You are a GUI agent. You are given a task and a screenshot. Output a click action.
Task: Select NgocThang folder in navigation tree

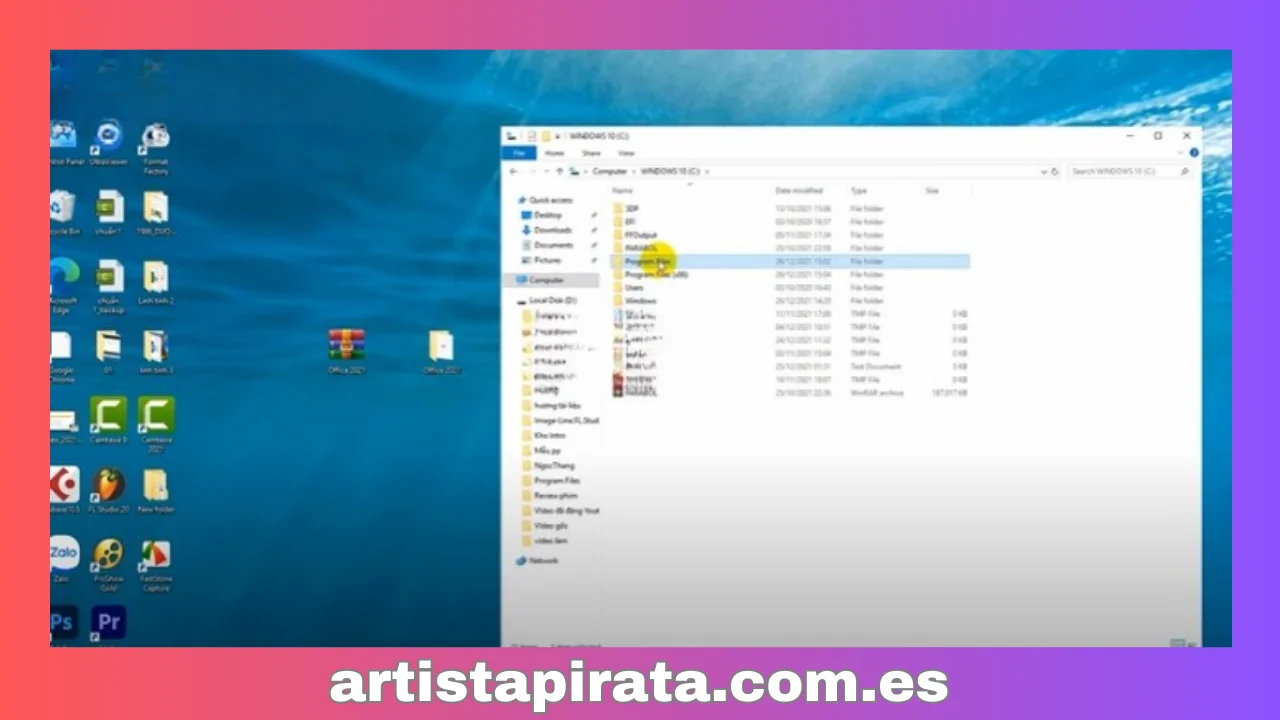pos(548,466)
